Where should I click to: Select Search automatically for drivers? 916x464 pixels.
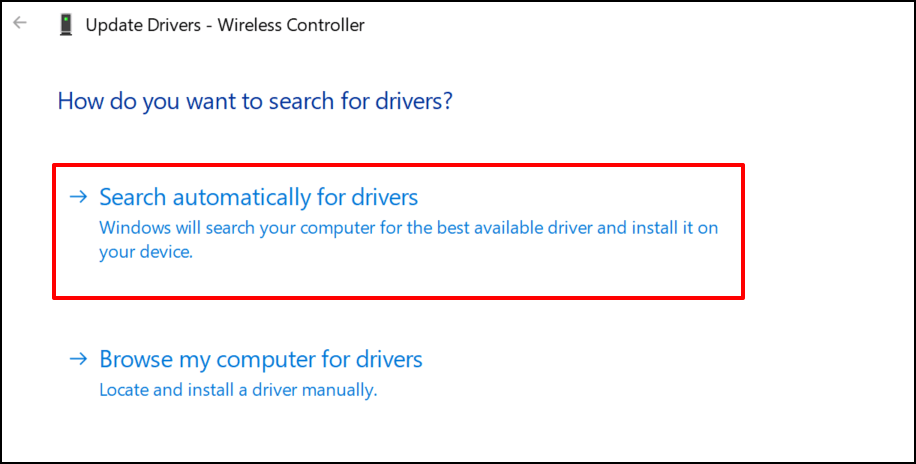tap(258, 197)
